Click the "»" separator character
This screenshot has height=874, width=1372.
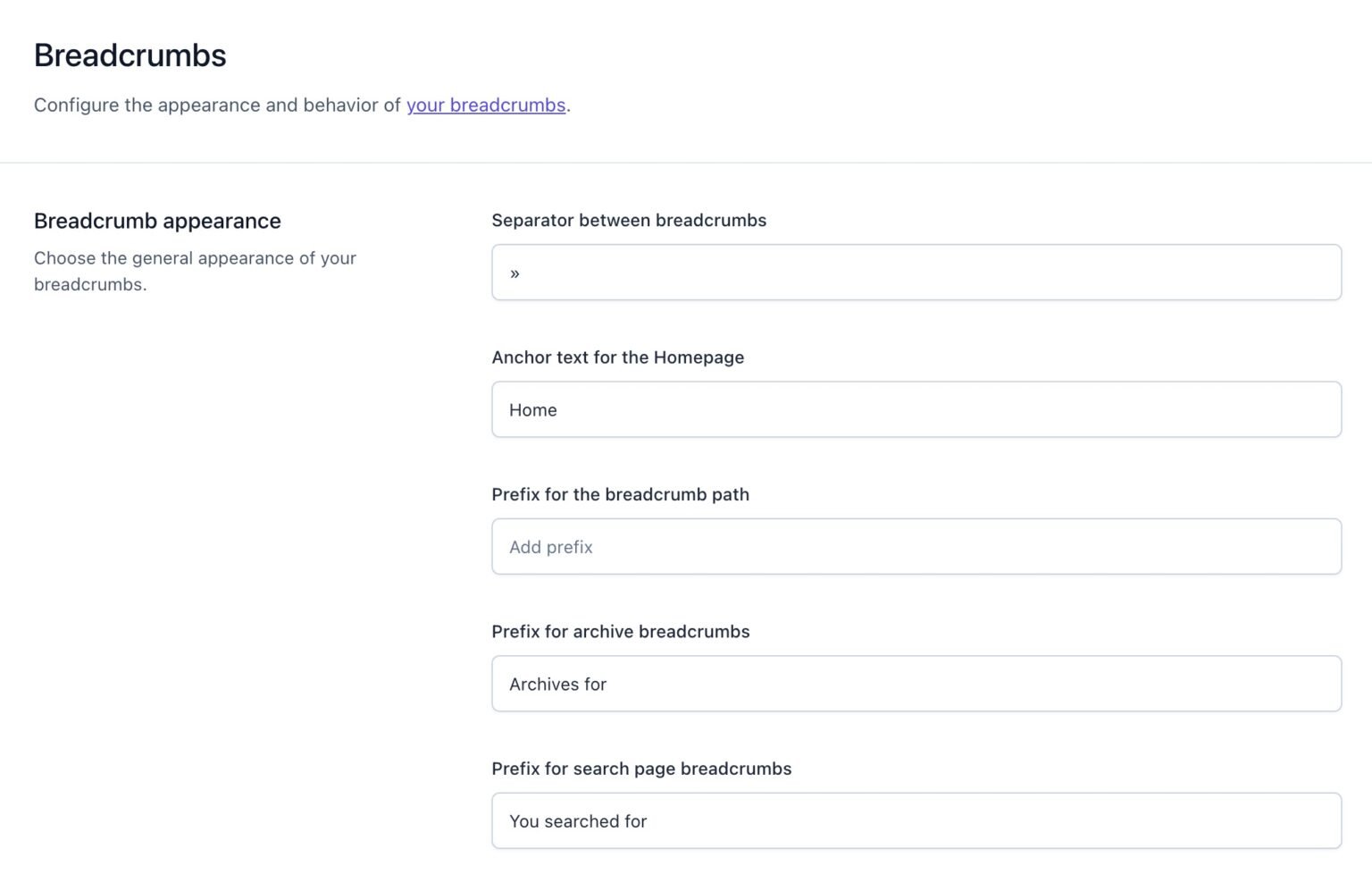coord(514,273)
